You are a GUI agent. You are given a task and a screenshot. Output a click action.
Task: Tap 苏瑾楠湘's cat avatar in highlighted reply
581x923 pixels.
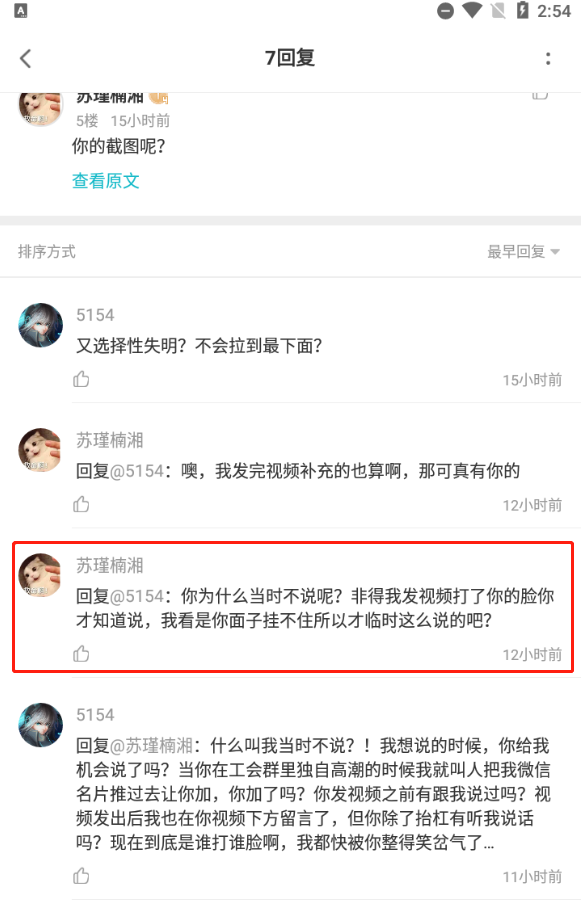[41, 575]
